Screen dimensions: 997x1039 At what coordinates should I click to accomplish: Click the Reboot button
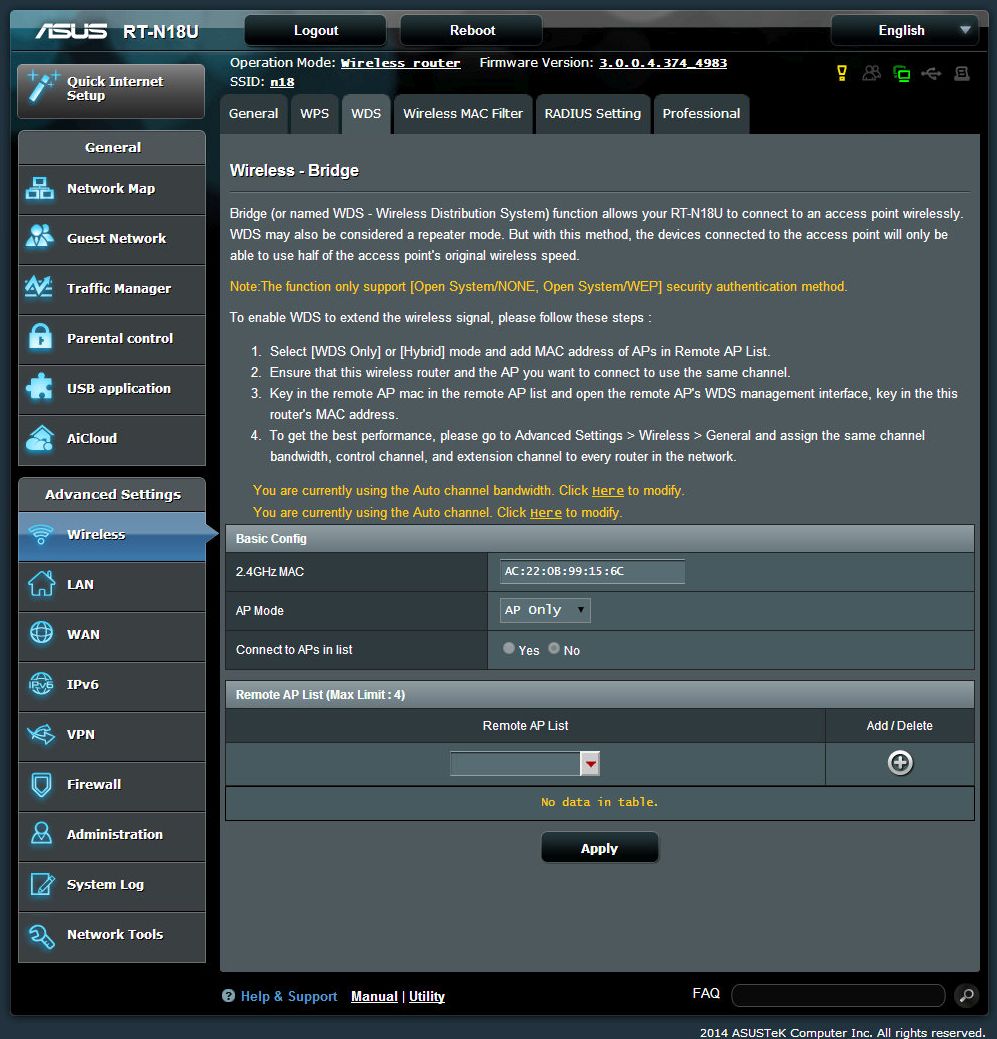(472, 30)
